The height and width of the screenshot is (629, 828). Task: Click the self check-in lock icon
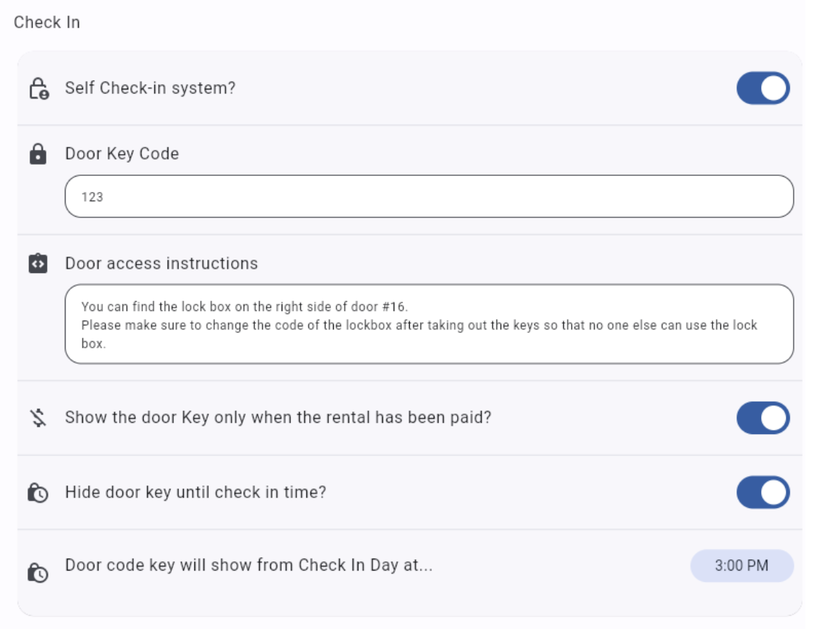39,88
